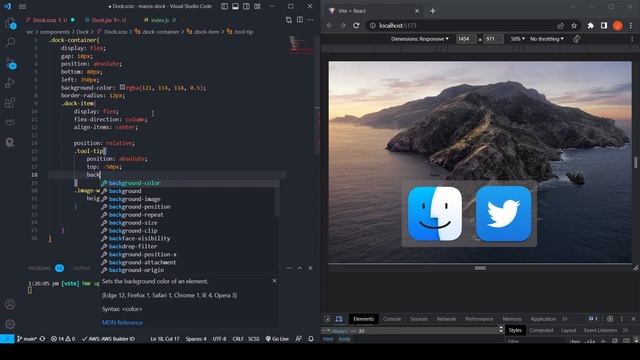This screenshot has height=360, width=640.
Task: Switch to the index.js editor tab
Action: coord(160,20)
